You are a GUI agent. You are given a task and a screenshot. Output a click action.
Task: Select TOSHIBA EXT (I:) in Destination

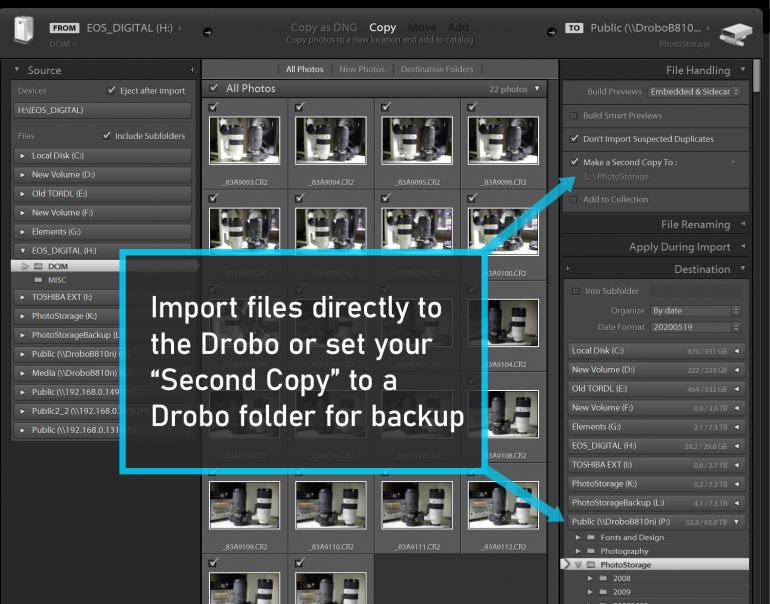[x=656, y=465]
